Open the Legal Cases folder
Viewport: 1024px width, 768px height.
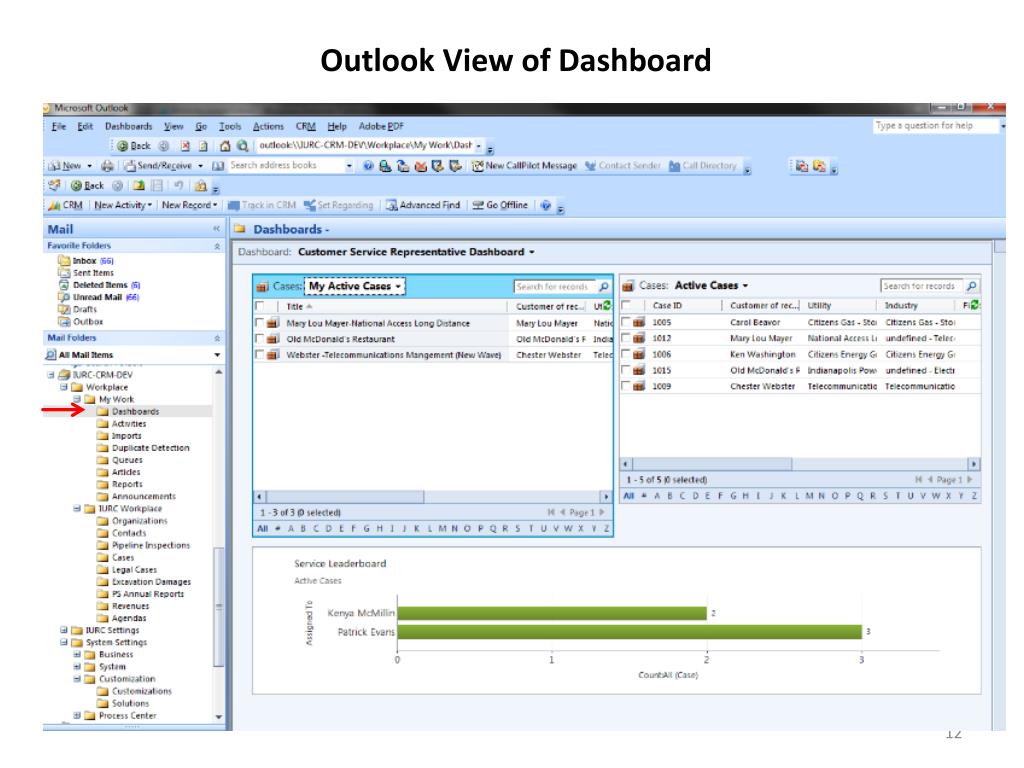(134, 569)
